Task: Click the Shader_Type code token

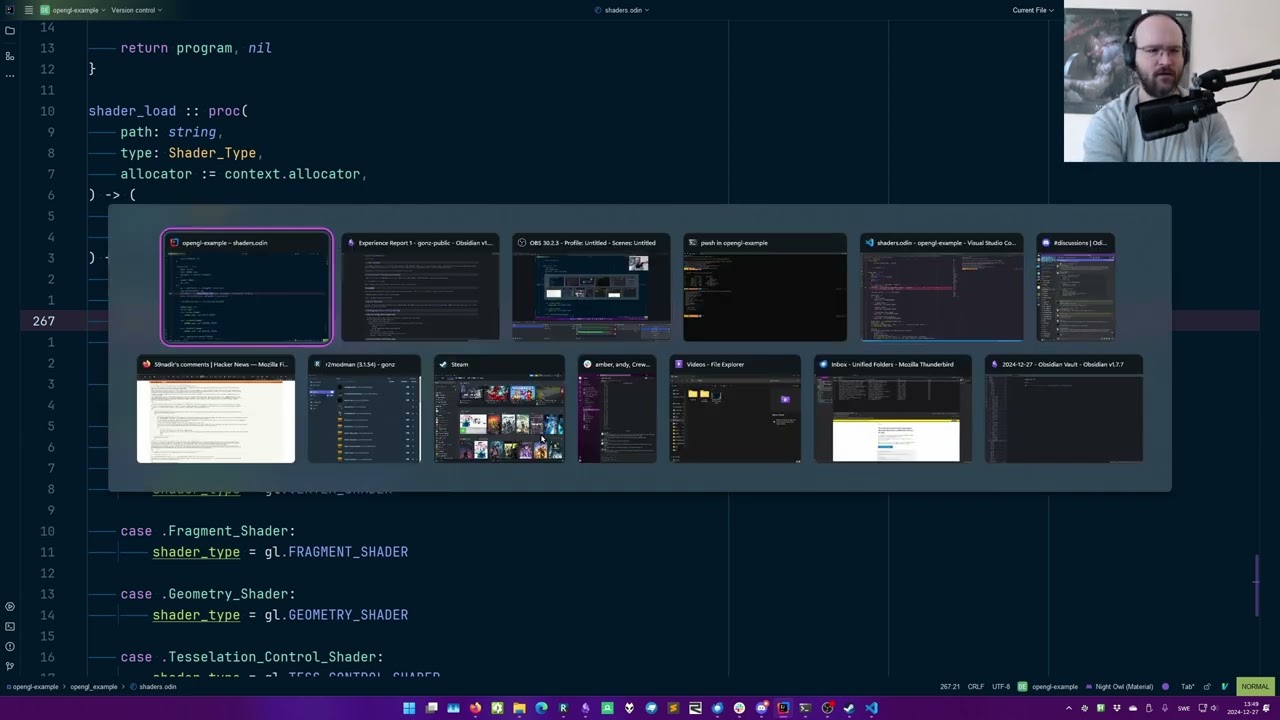Action: click(212, 153)
